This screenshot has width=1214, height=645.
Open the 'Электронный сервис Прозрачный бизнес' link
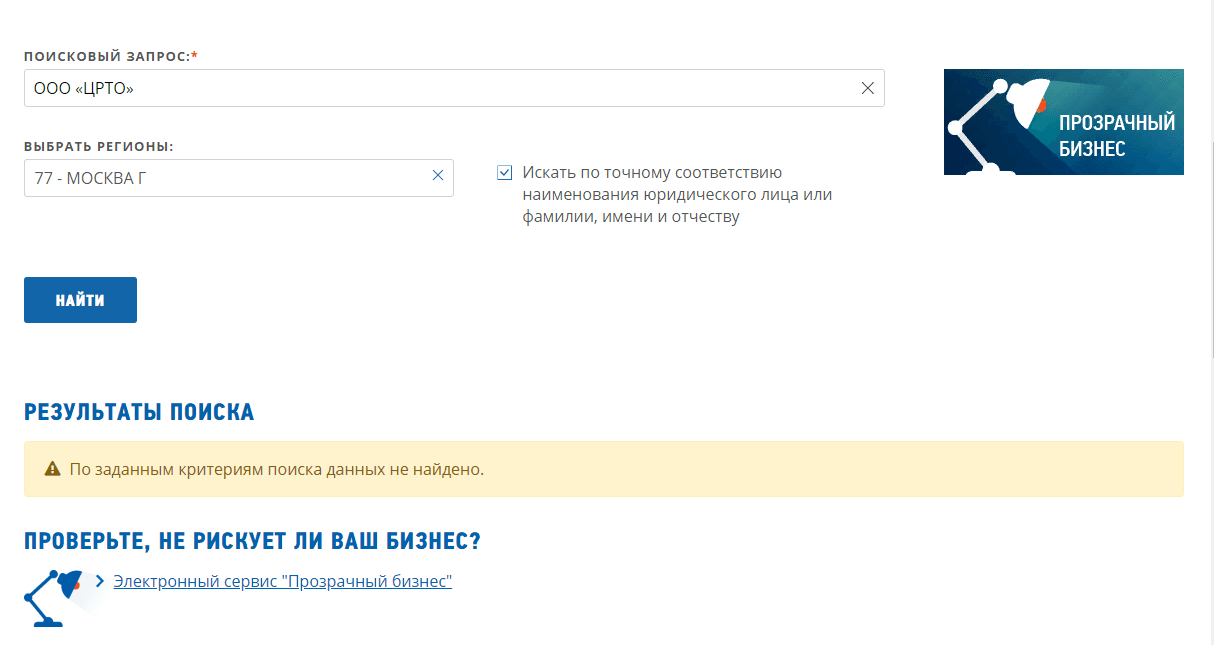283,581
